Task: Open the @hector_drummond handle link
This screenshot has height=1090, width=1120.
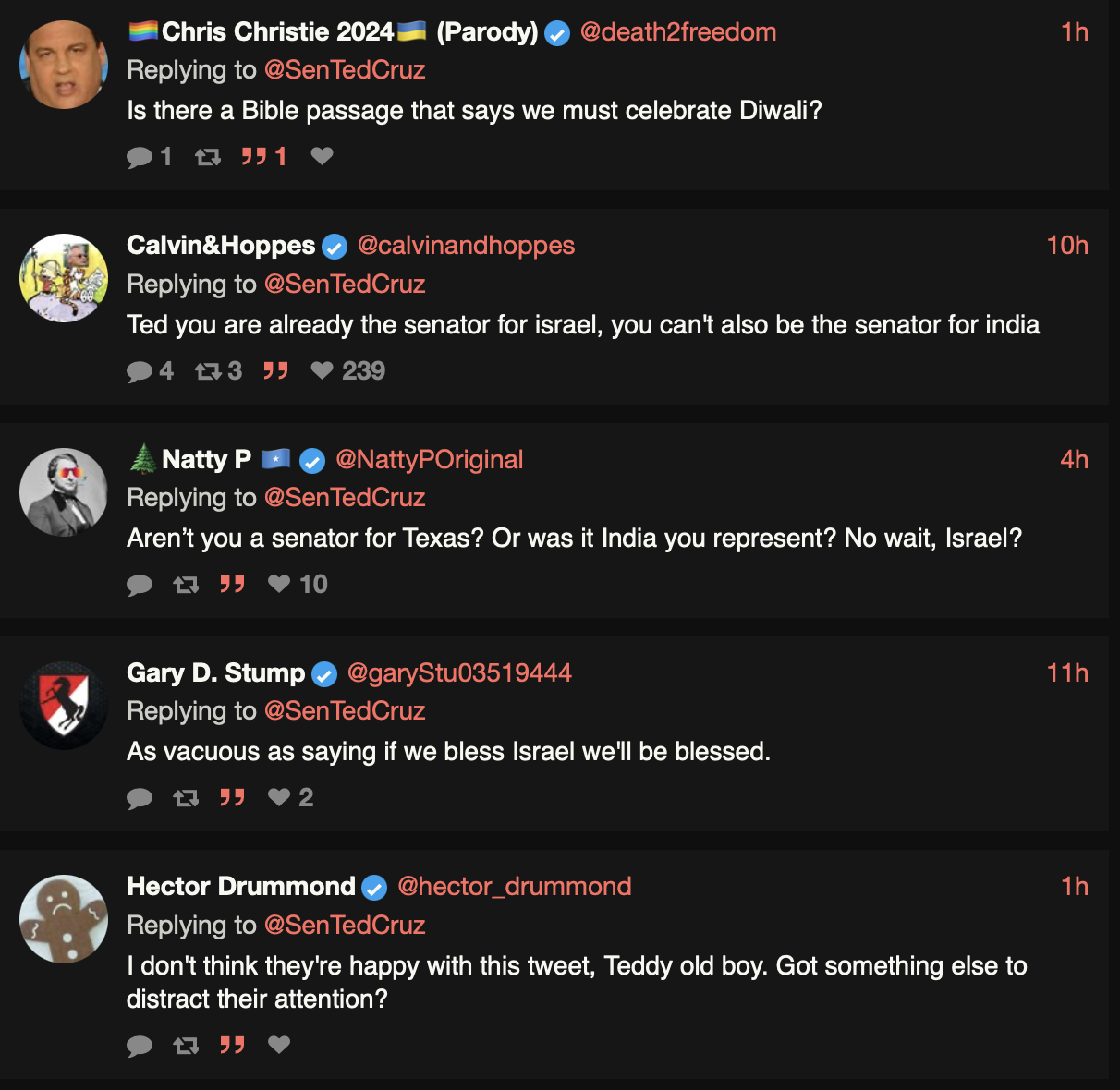Action: tap(514, 887)
